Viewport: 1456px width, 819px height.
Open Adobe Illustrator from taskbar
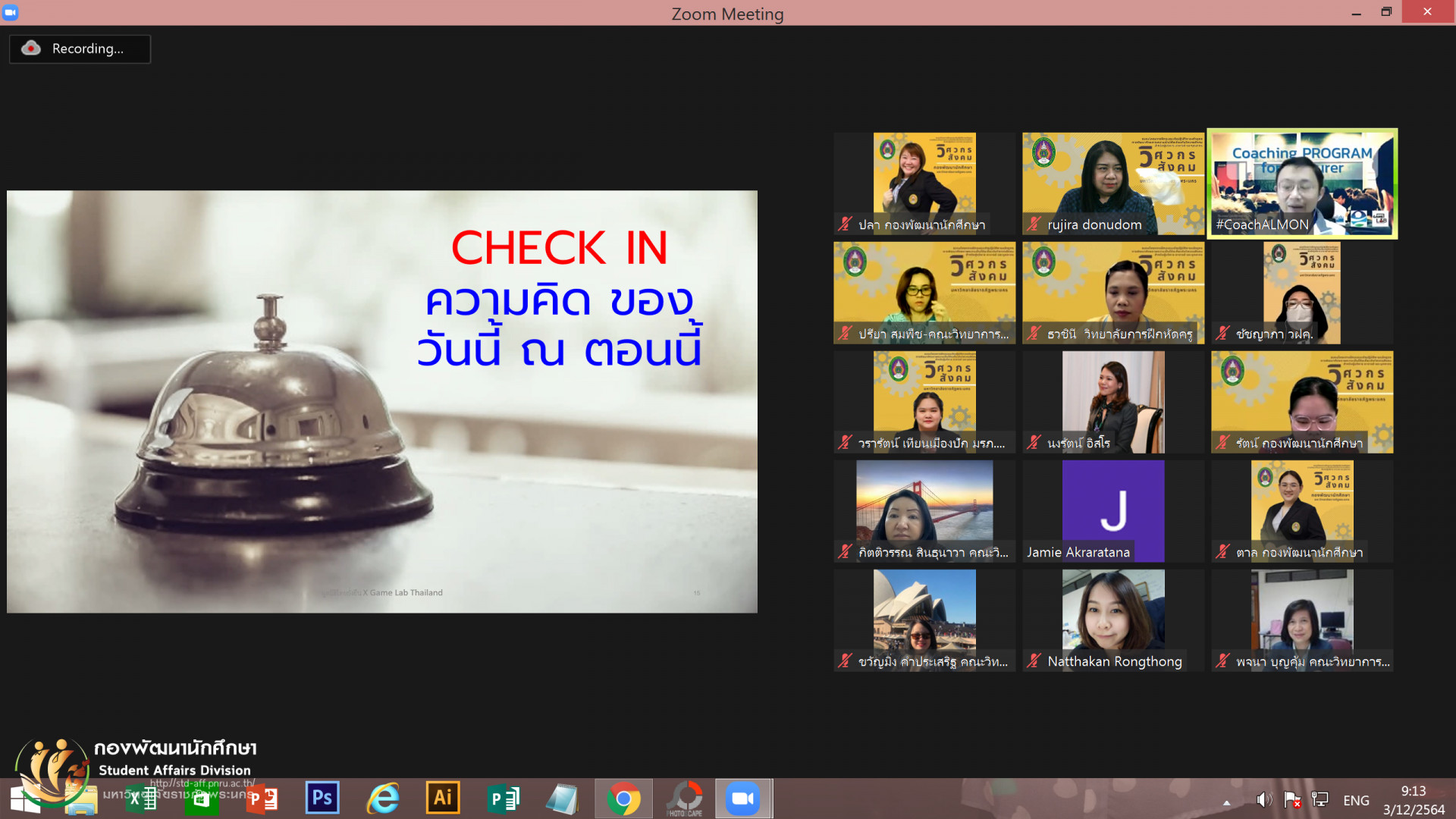(443, 798)
